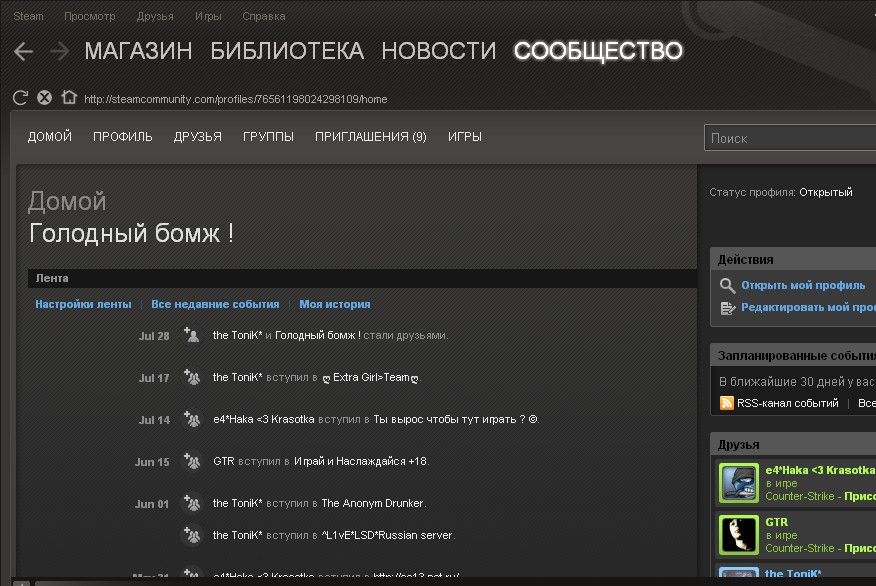Select the ДОМОЙ community tab

click(x=50, y=137)
